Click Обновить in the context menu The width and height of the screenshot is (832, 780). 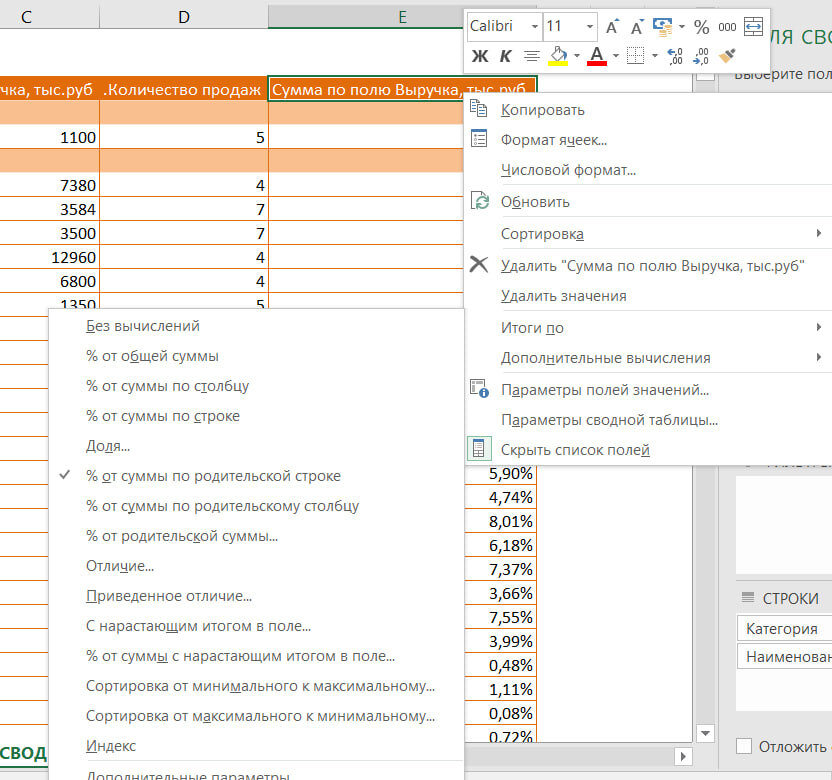pos(535,202)
